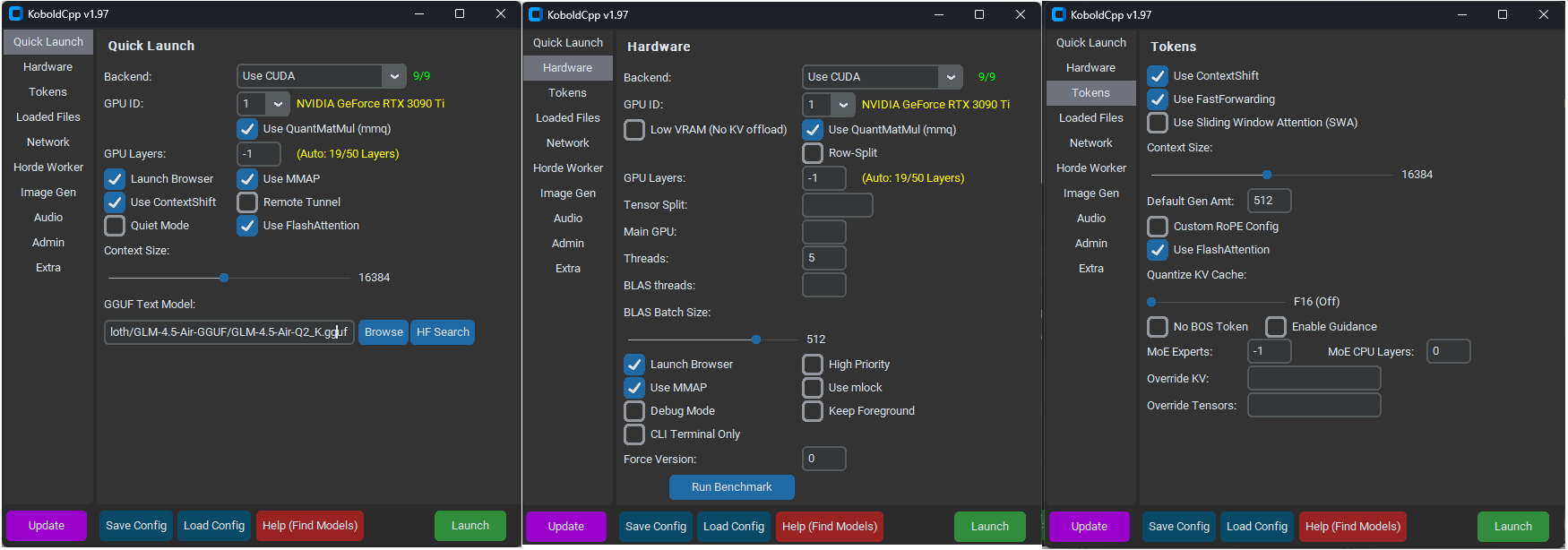Click Main GPU input field
The width and height of the screenshot is (1568, 550).
click(x=824, y=231)
